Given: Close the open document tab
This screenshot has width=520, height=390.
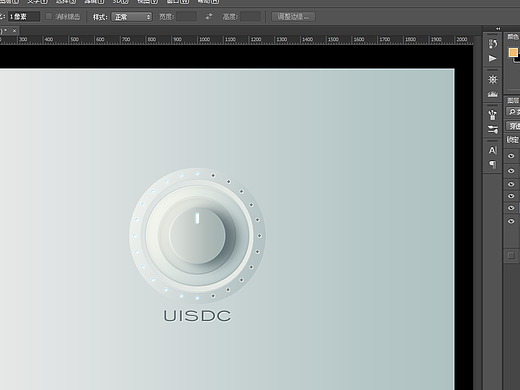Looking at the screenshot, I should click(14, 31).
